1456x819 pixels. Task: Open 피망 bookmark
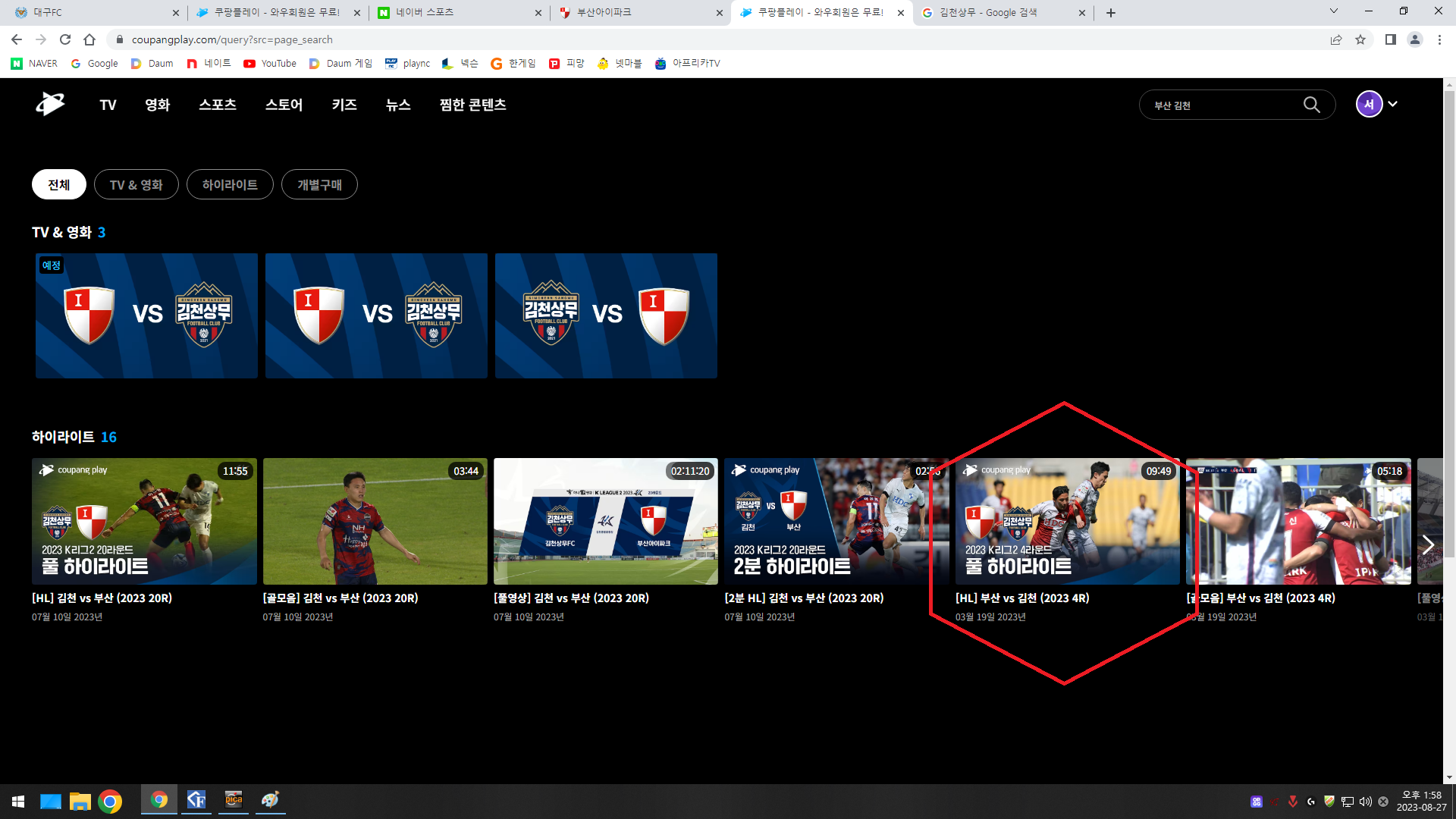566,64
